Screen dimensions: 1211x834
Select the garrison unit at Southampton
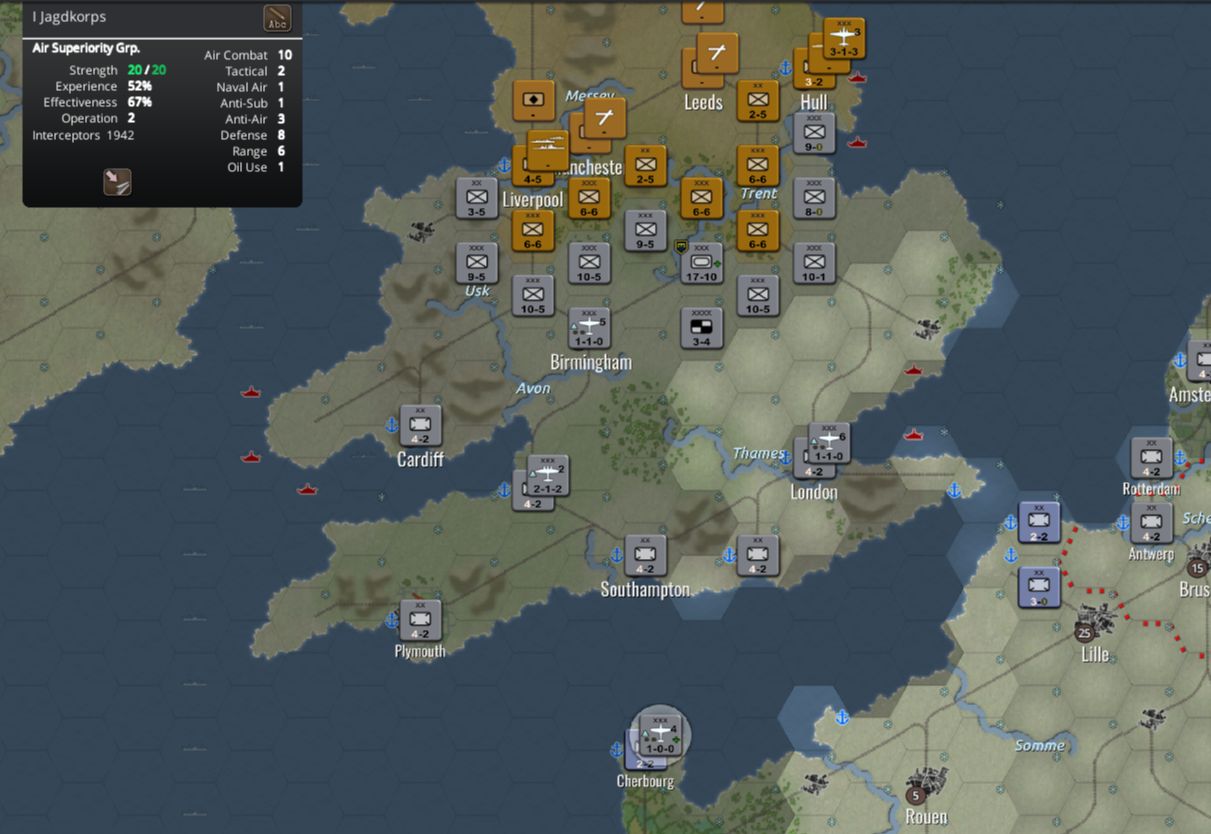[x=646, y=555]
